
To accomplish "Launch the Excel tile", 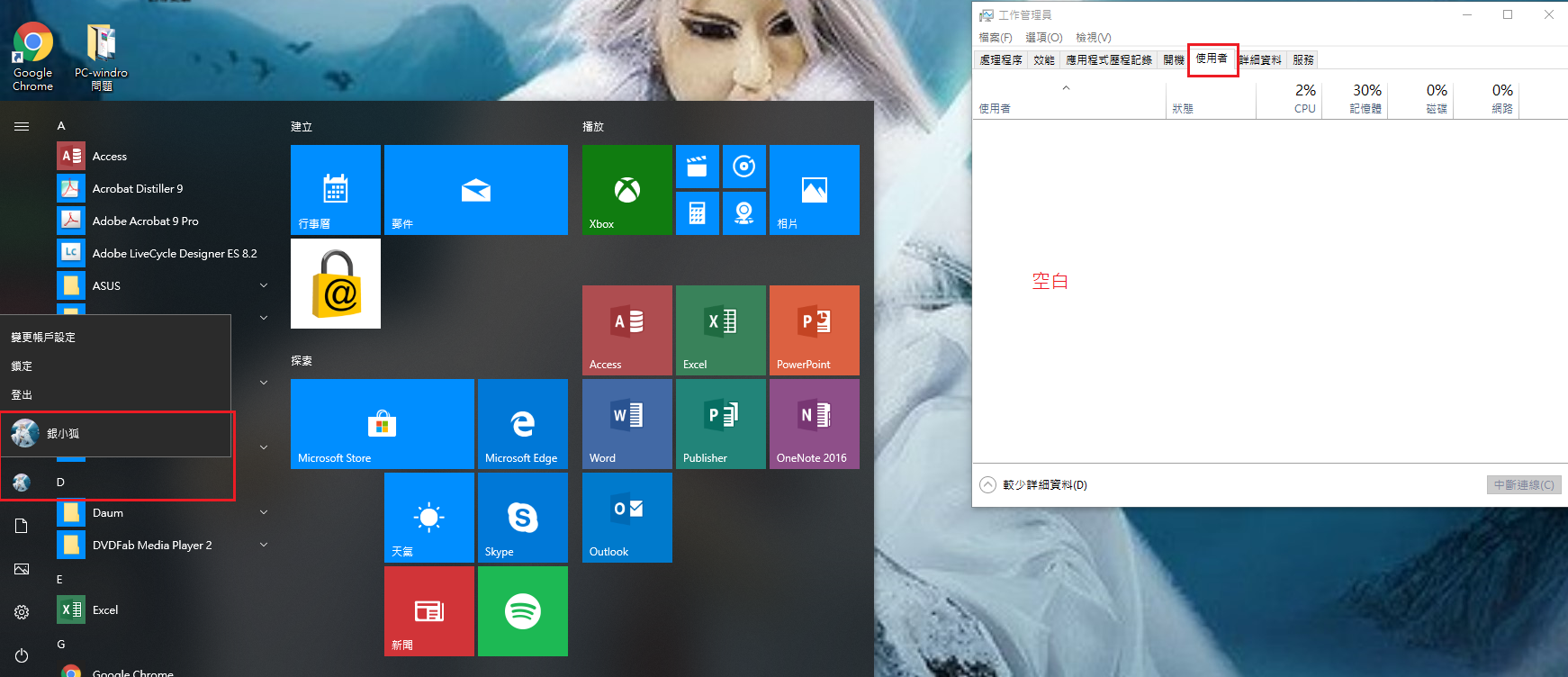I will click(721, 330).
